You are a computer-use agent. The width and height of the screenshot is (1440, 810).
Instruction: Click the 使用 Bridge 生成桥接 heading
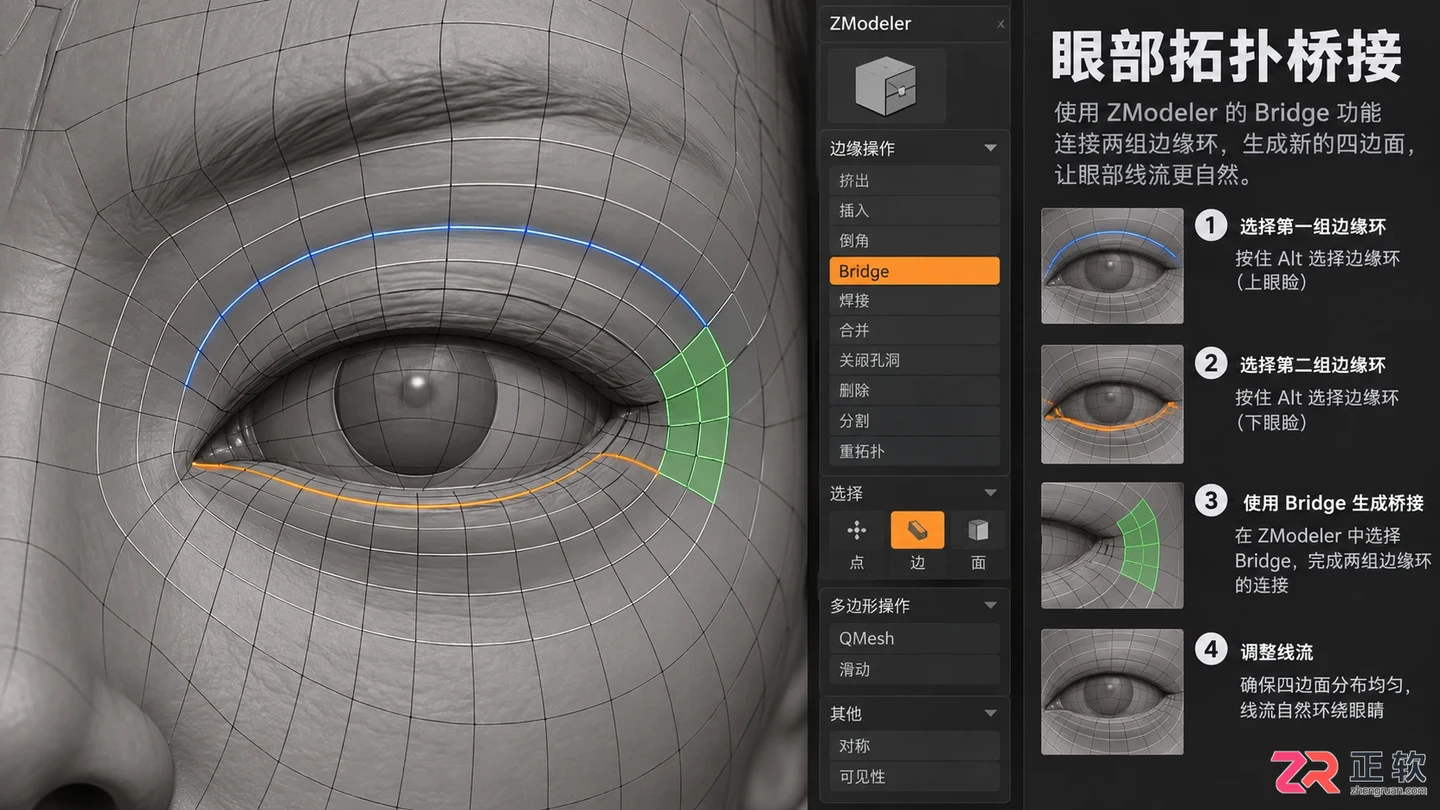1333,503
